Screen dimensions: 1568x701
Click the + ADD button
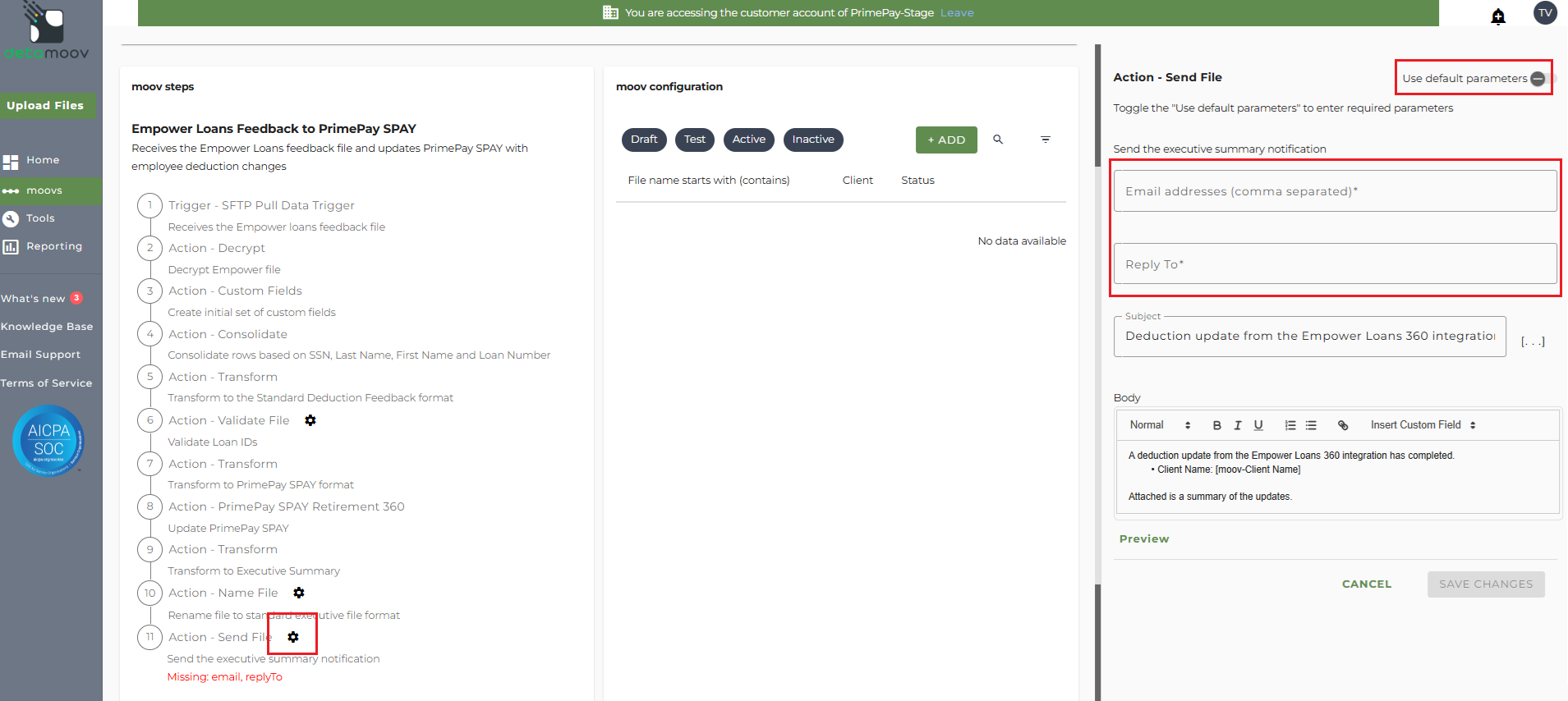point(946,140)
